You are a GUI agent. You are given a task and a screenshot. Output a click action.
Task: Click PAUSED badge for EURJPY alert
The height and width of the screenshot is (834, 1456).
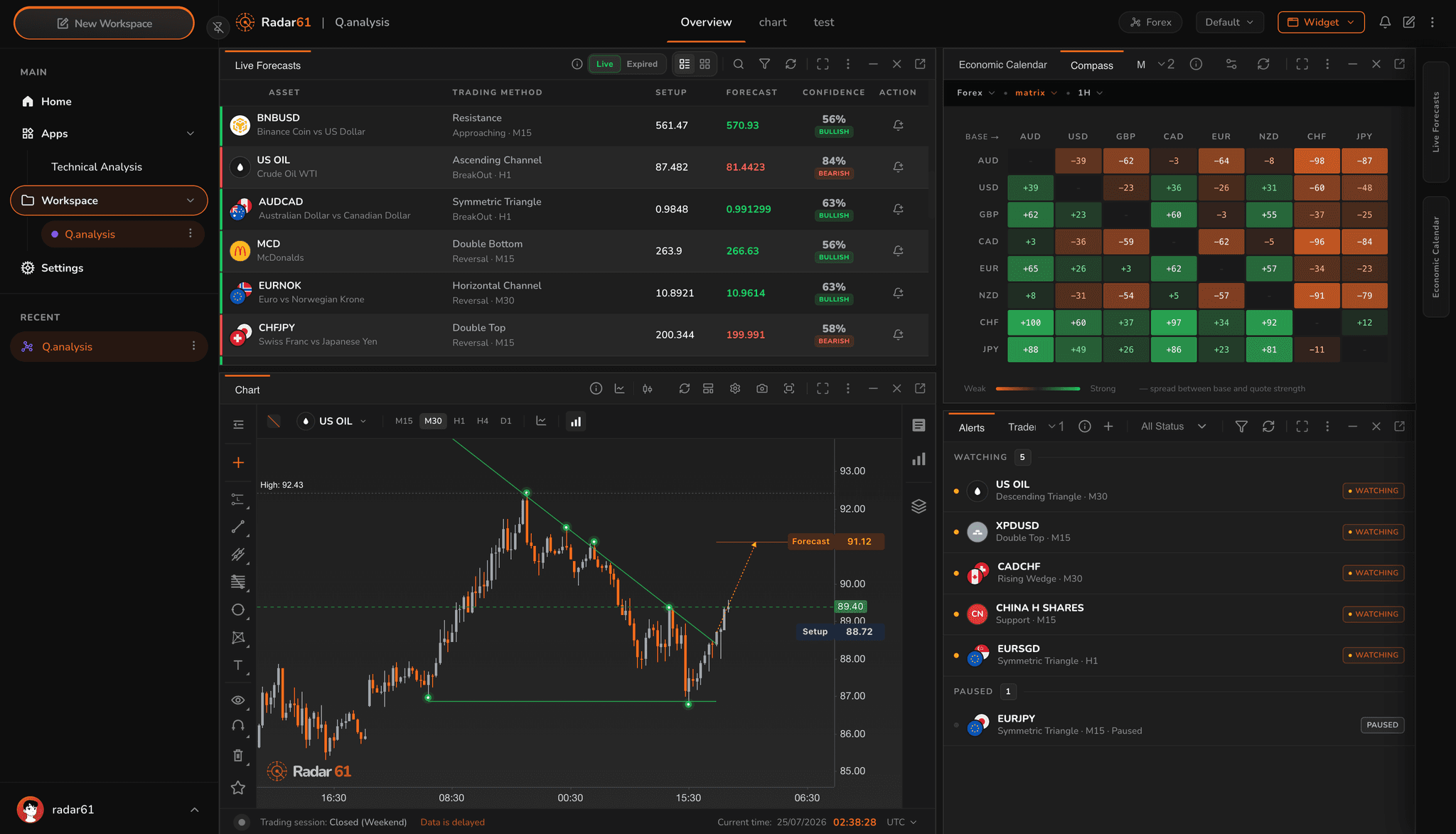tap(1382, 725)
